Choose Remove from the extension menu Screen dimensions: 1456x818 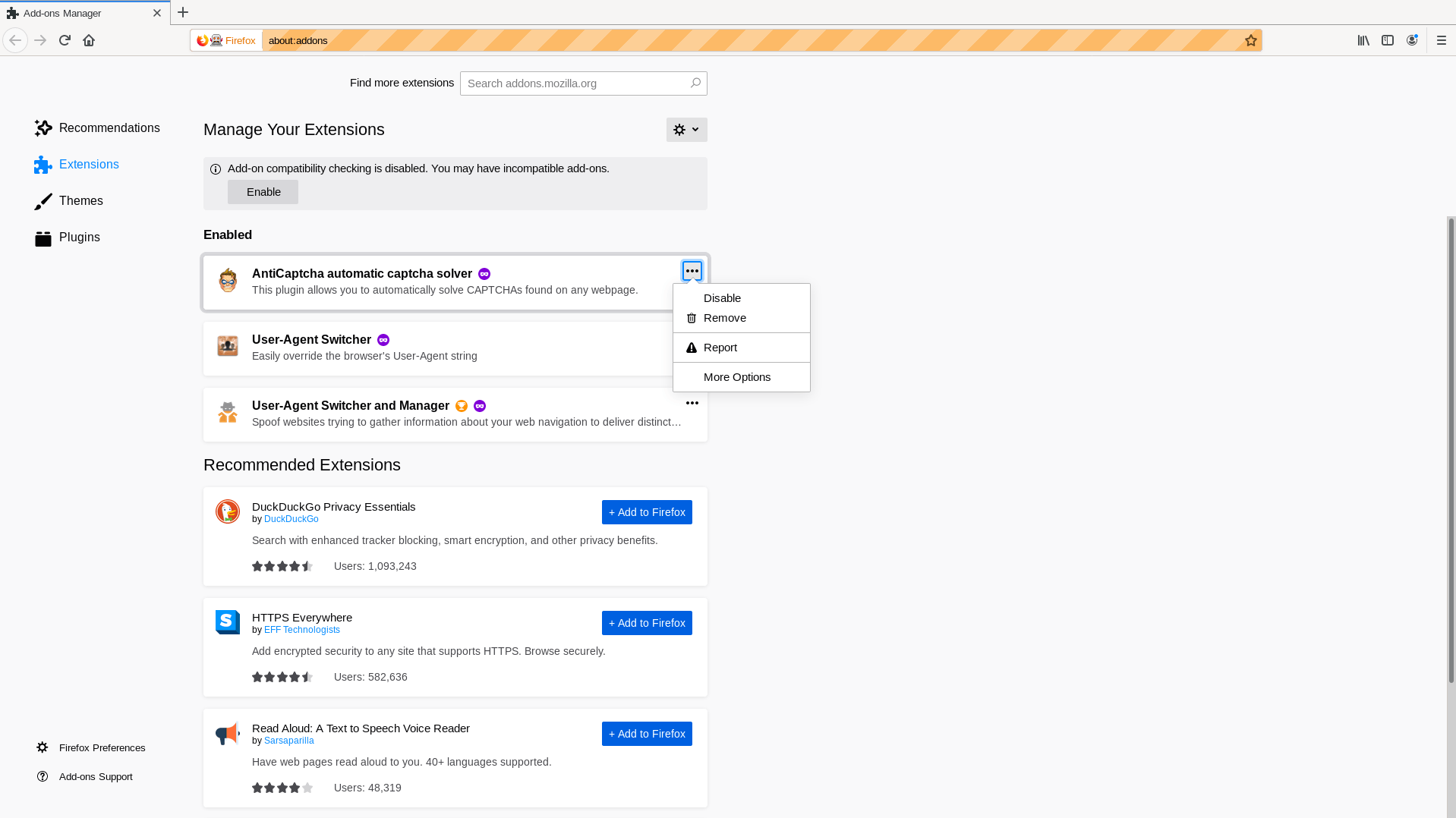click(x=741, y=318)
